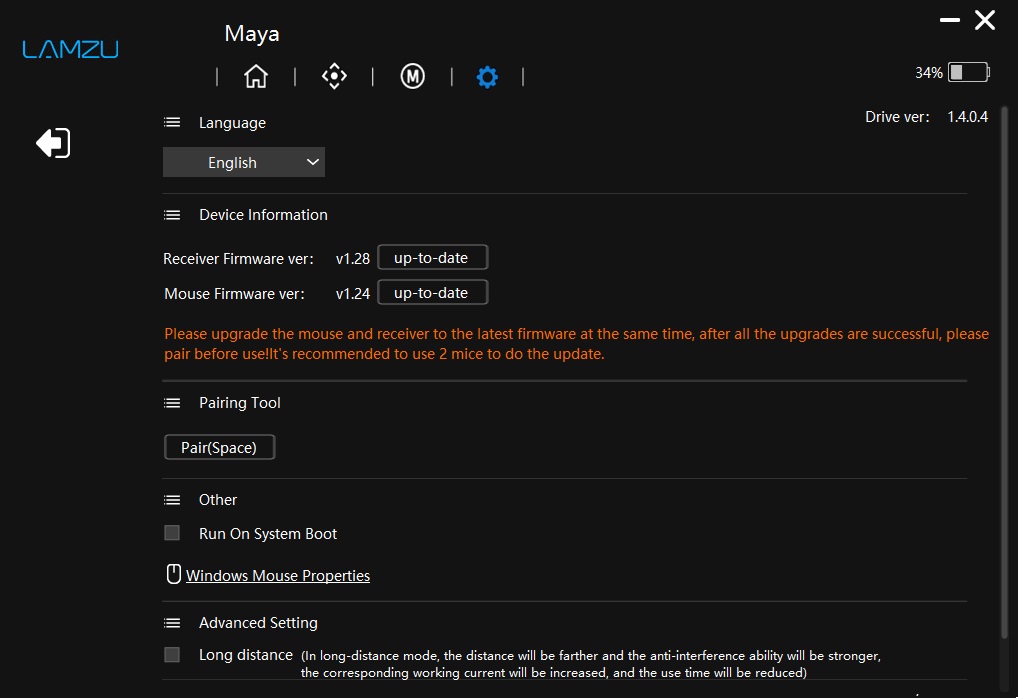Open the Macro tab (M icon)
The image size is (1018, 698).
tap(412, 77)
